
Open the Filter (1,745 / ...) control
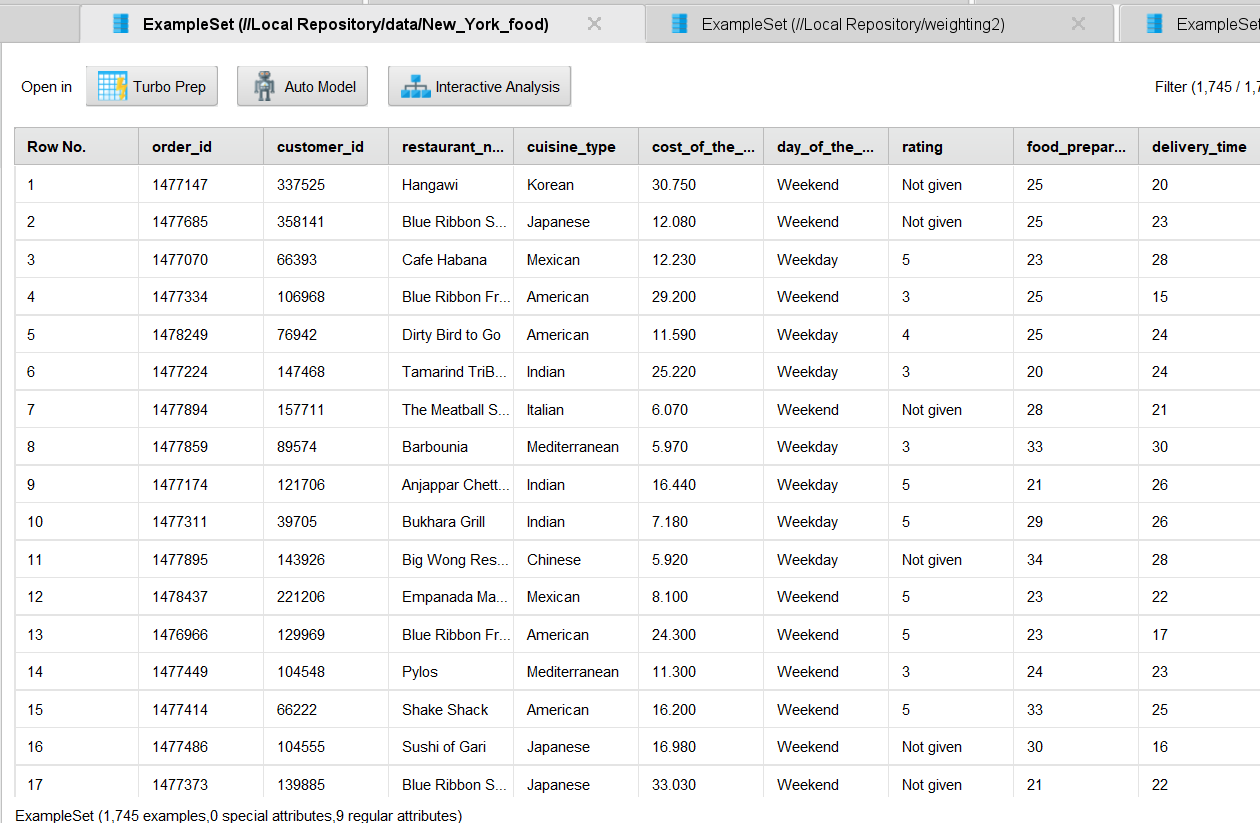[x=1207, y=87]
